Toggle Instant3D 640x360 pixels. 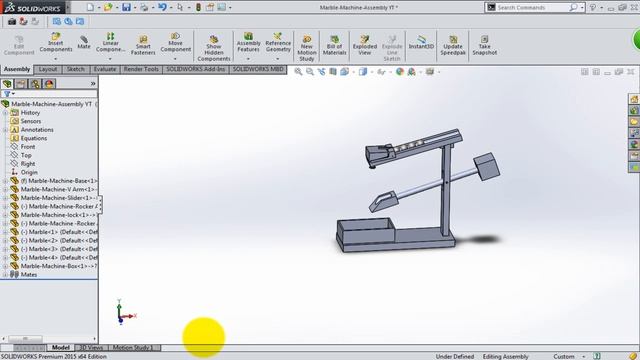[421, 42]
